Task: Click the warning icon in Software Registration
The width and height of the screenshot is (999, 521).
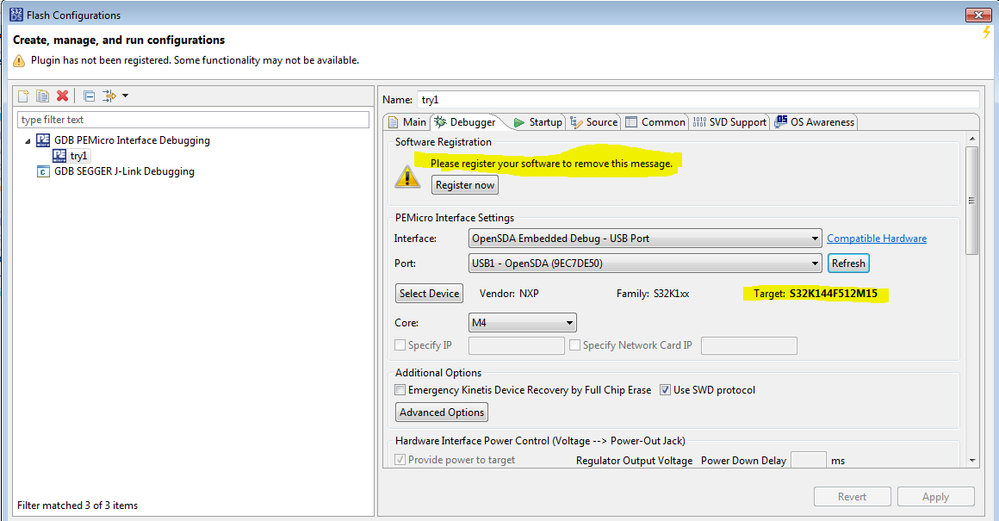Action: tap(407, 176)
